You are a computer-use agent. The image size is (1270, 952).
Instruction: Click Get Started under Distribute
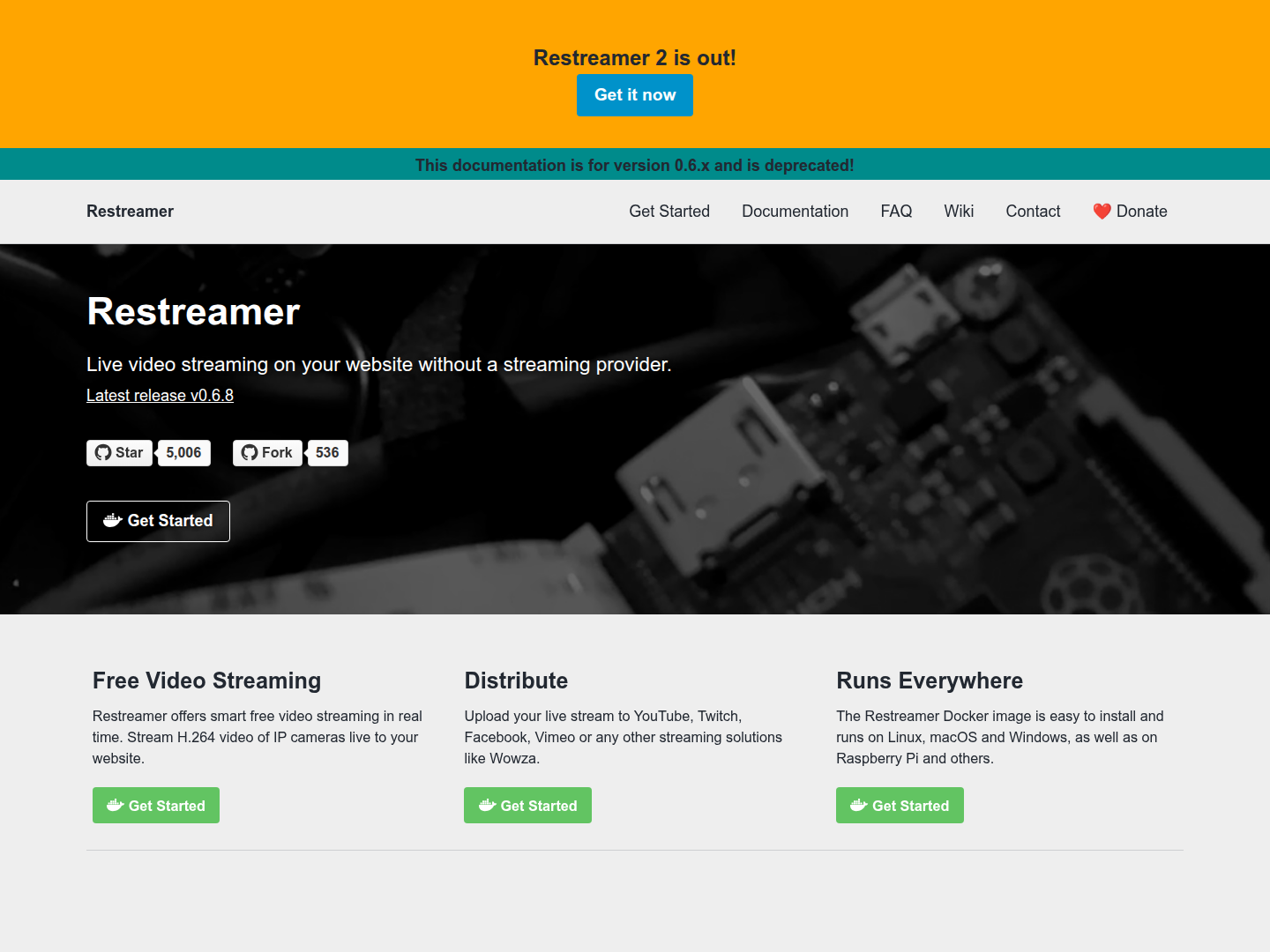click(527, 806)
